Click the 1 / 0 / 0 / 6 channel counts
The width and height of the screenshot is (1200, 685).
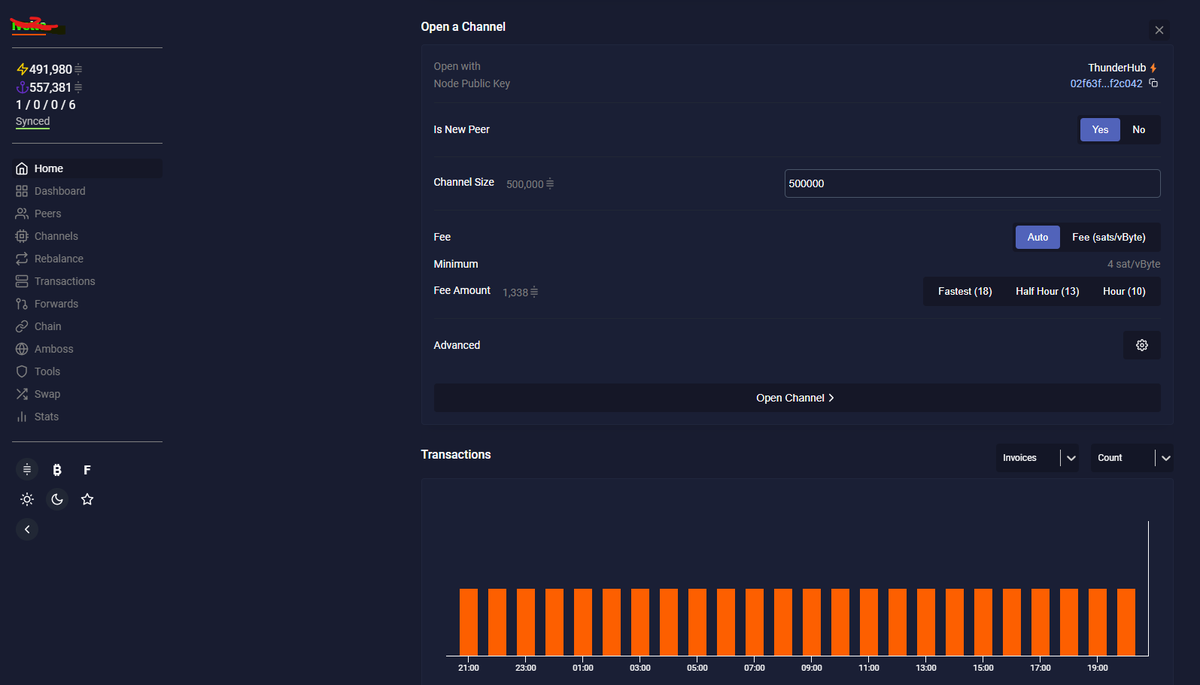45,105
